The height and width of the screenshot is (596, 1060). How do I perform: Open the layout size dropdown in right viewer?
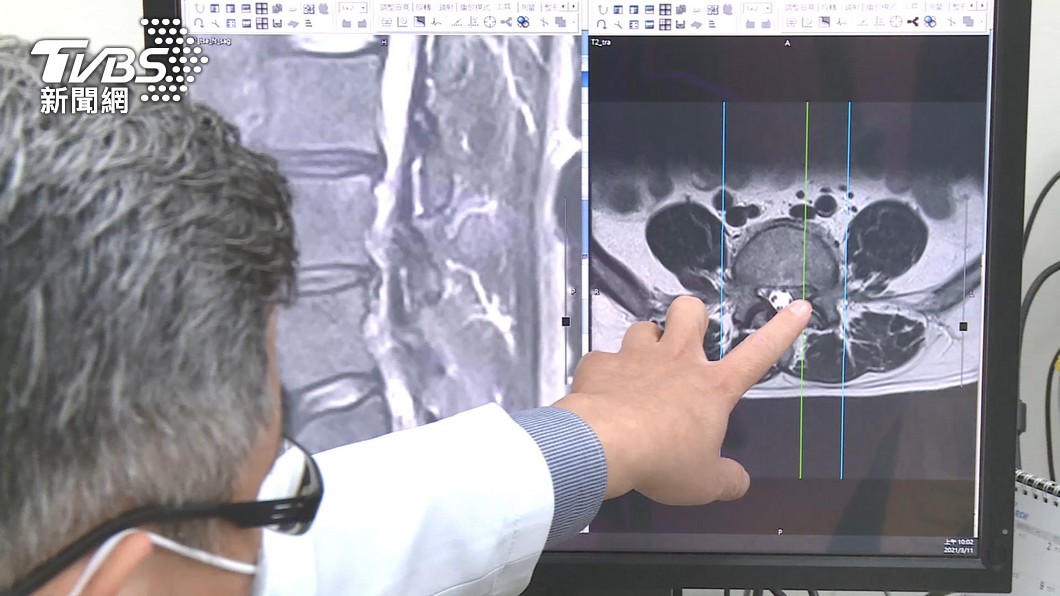coord(758,9)
